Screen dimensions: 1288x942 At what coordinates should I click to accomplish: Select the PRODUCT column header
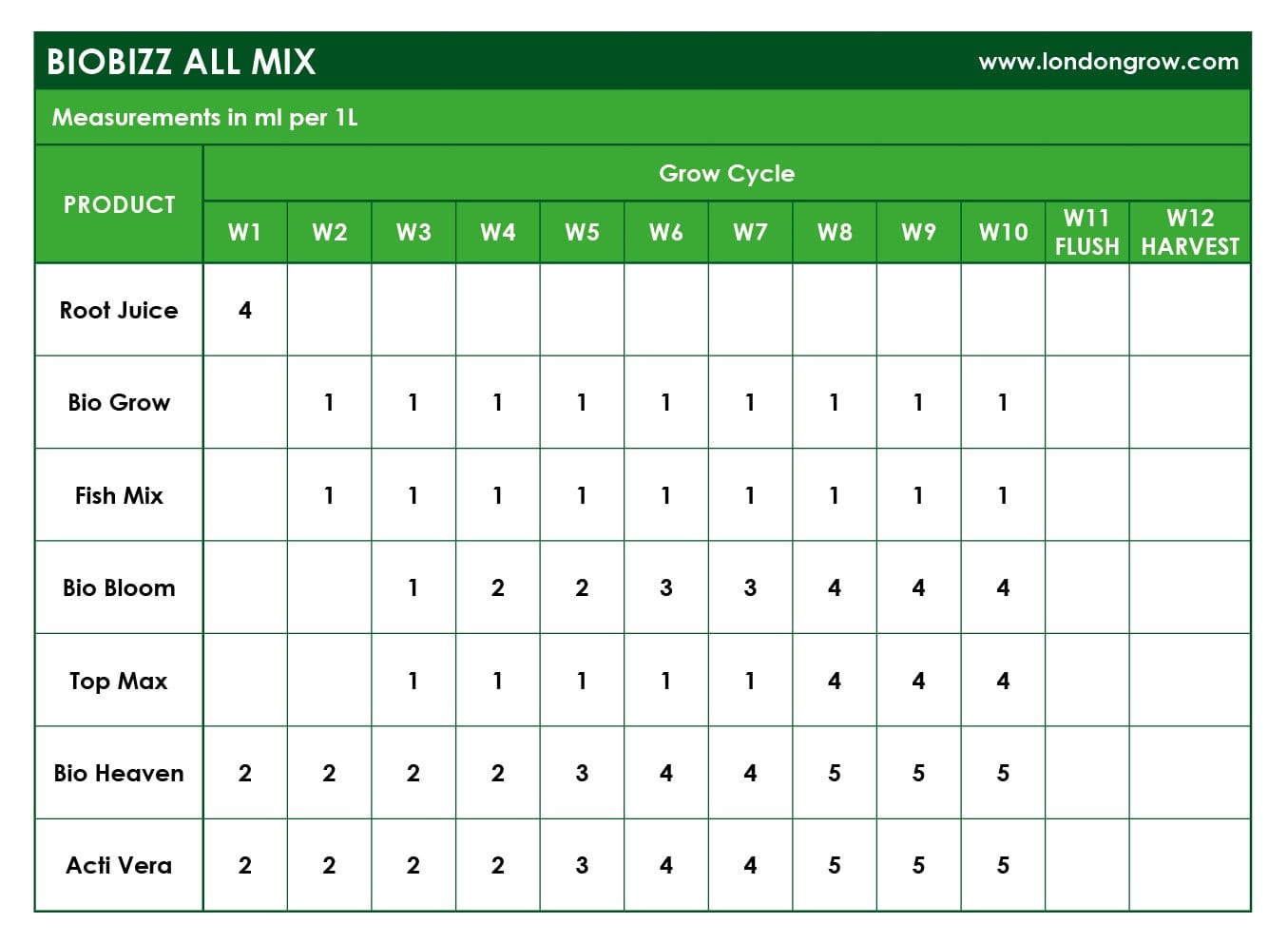point(119,204)
